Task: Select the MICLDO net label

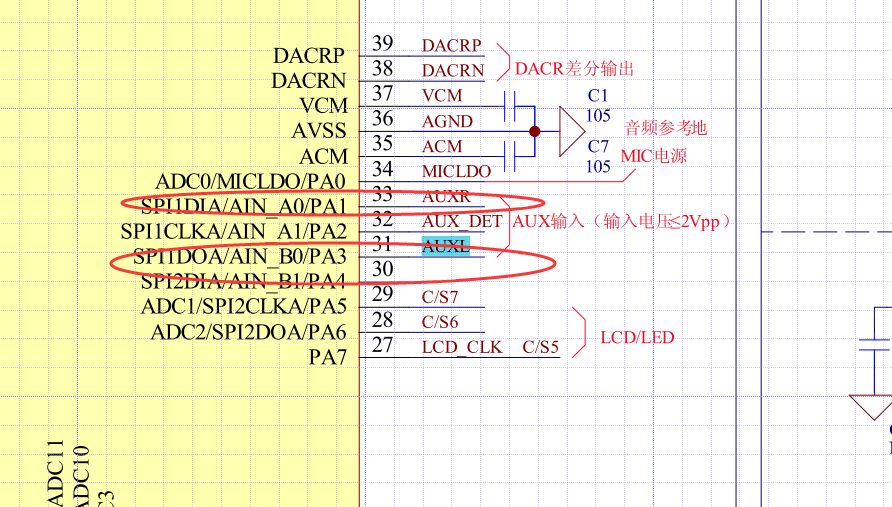Action: [456, 171]
